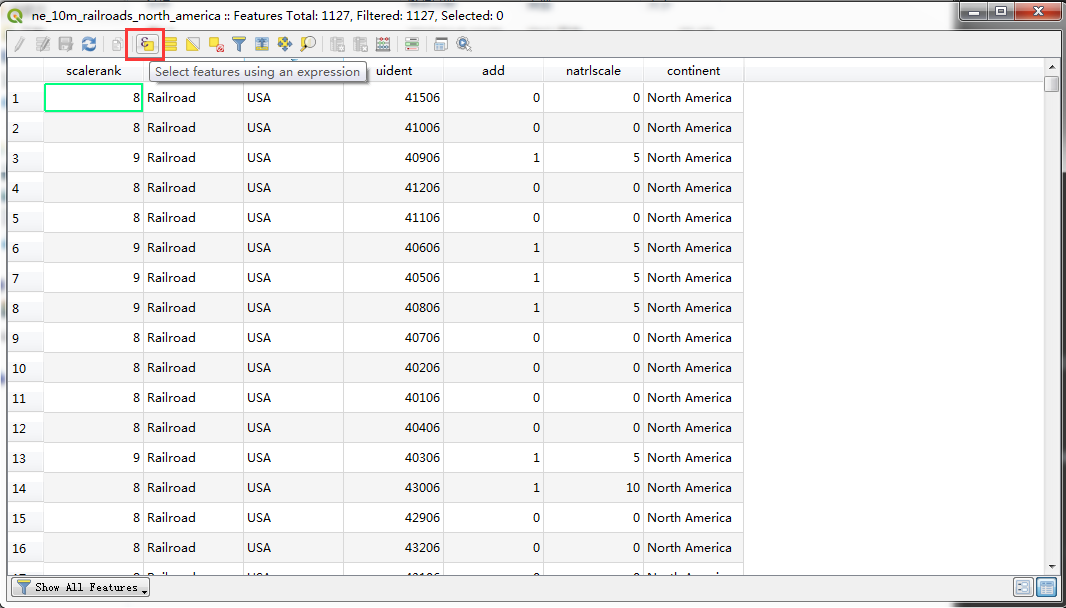Click scalerank value 9 in row 7

pos(93,277)
